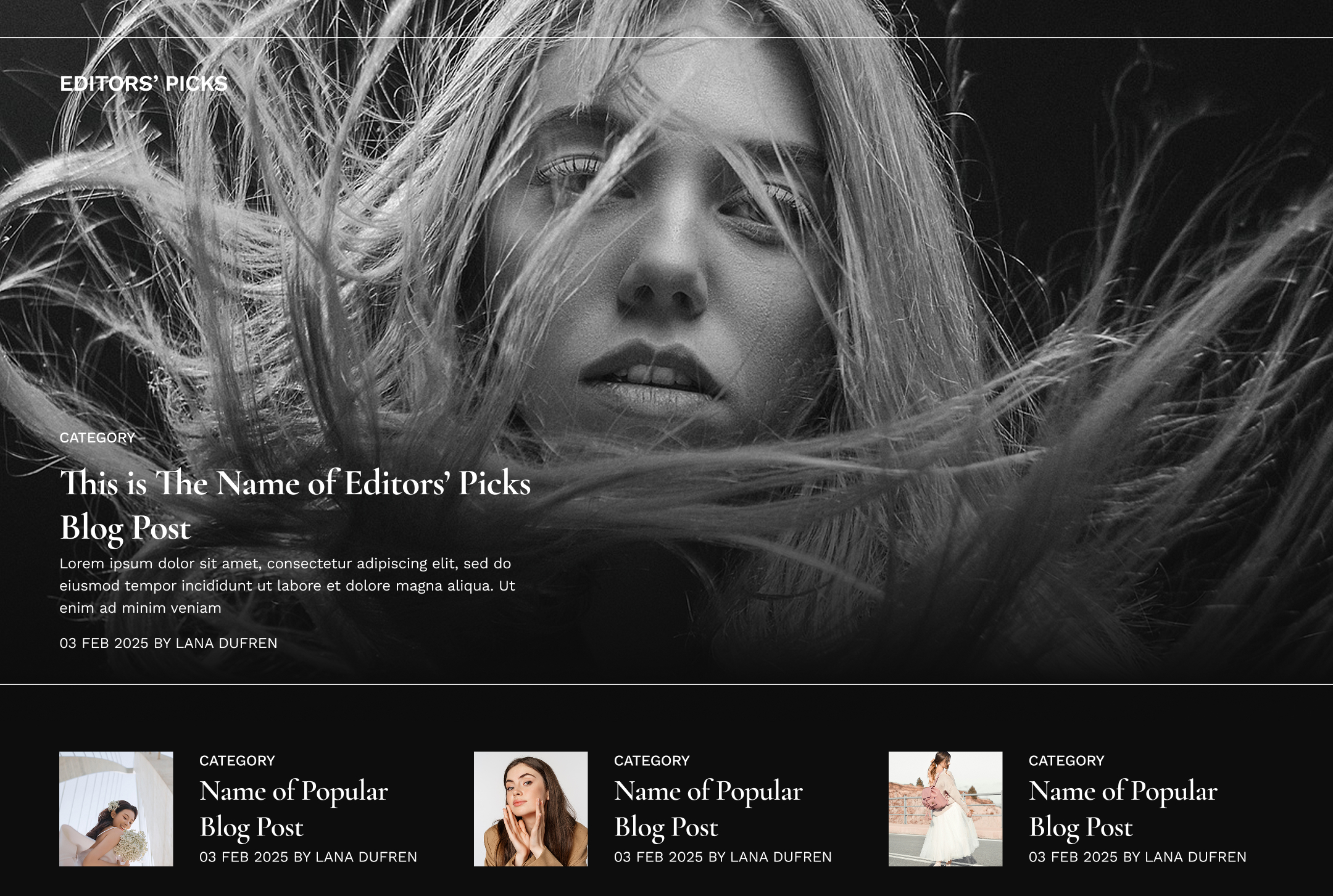This screenshot has width=1333, height=896.
Task: Click the date line beside the bride thumbnail
Action: coord(308,857)
